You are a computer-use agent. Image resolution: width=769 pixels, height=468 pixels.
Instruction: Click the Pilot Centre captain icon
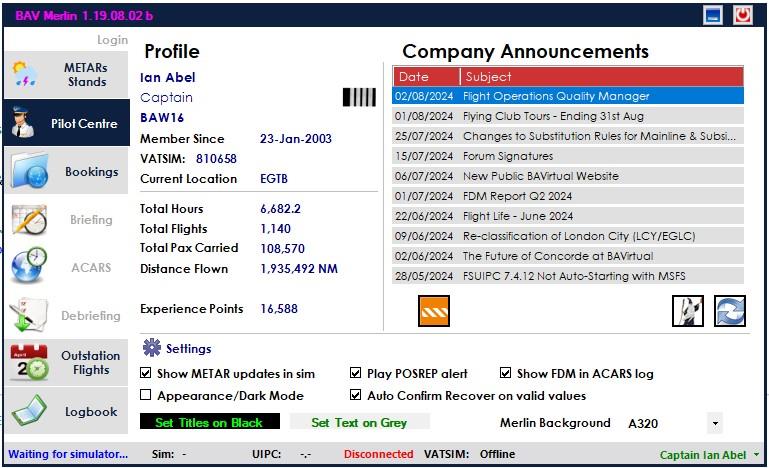point(23,122)
